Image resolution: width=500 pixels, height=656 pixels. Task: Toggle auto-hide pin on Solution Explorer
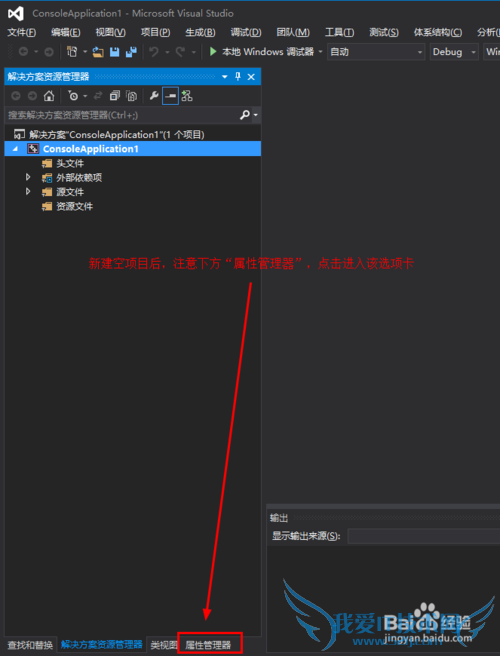238,77
